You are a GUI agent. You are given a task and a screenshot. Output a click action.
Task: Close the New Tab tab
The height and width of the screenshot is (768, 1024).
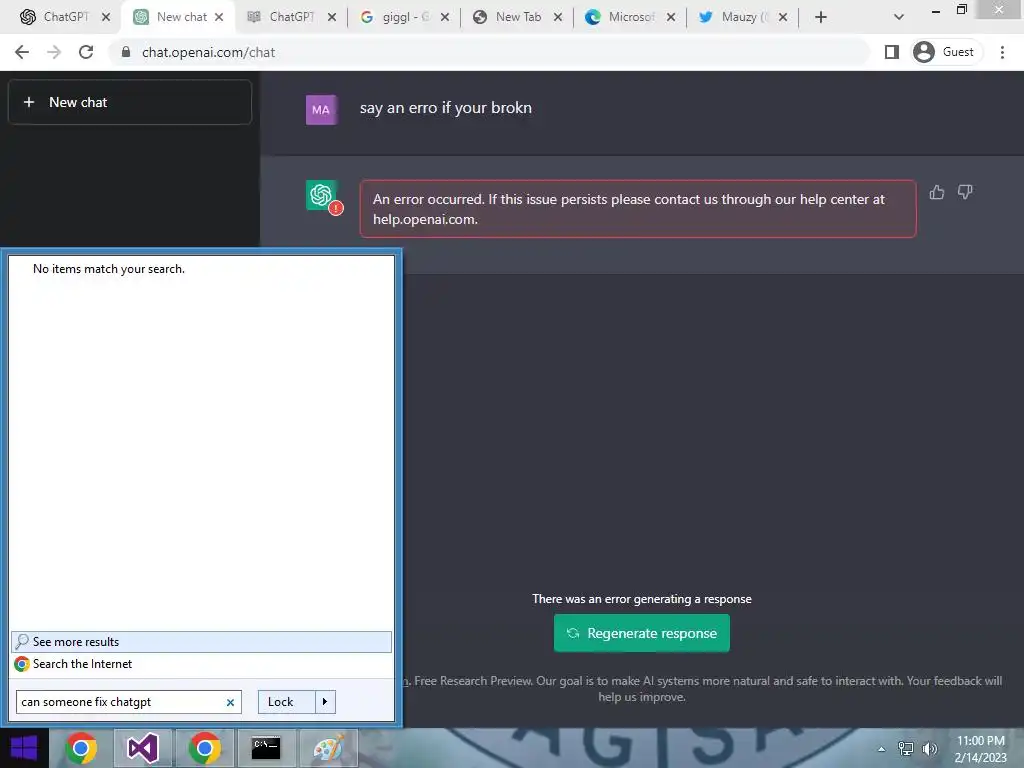pyautogui.click(x=558, y=18)
